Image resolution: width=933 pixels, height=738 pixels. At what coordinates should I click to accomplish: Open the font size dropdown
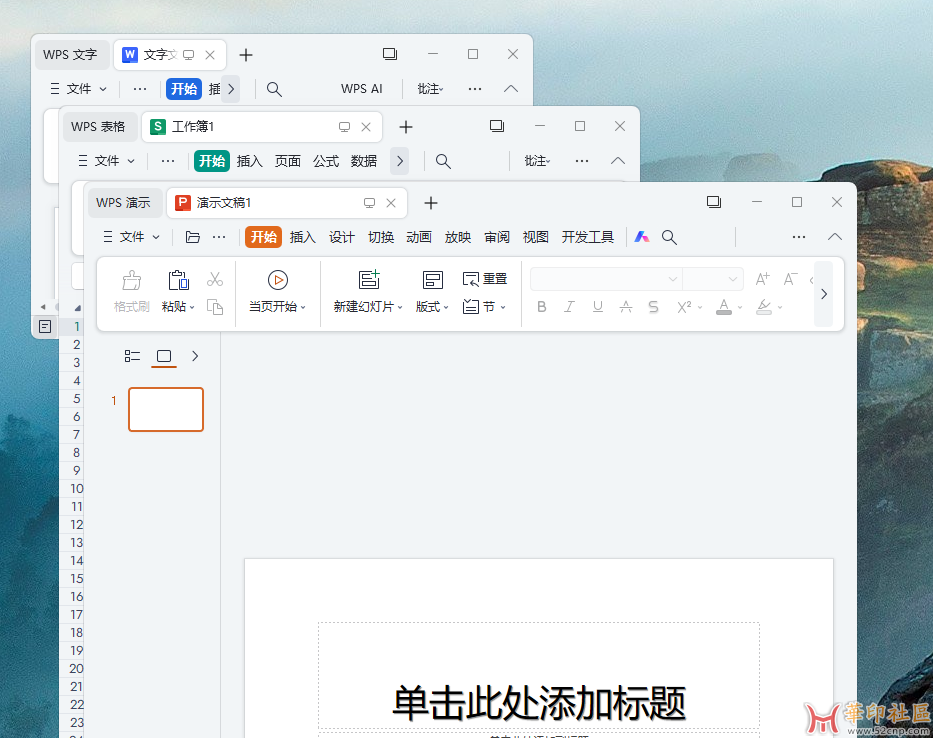(x=713, y=279)
